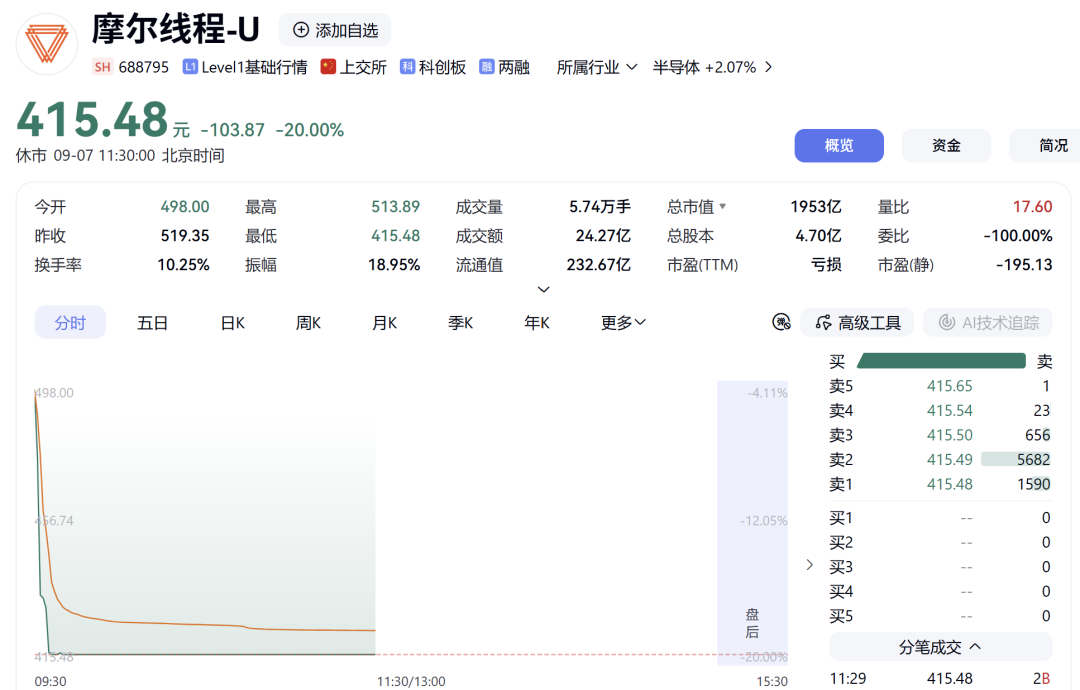Click 卖1 price 415.48
This screenshot has height=690, width=1080.
point(949,485)
